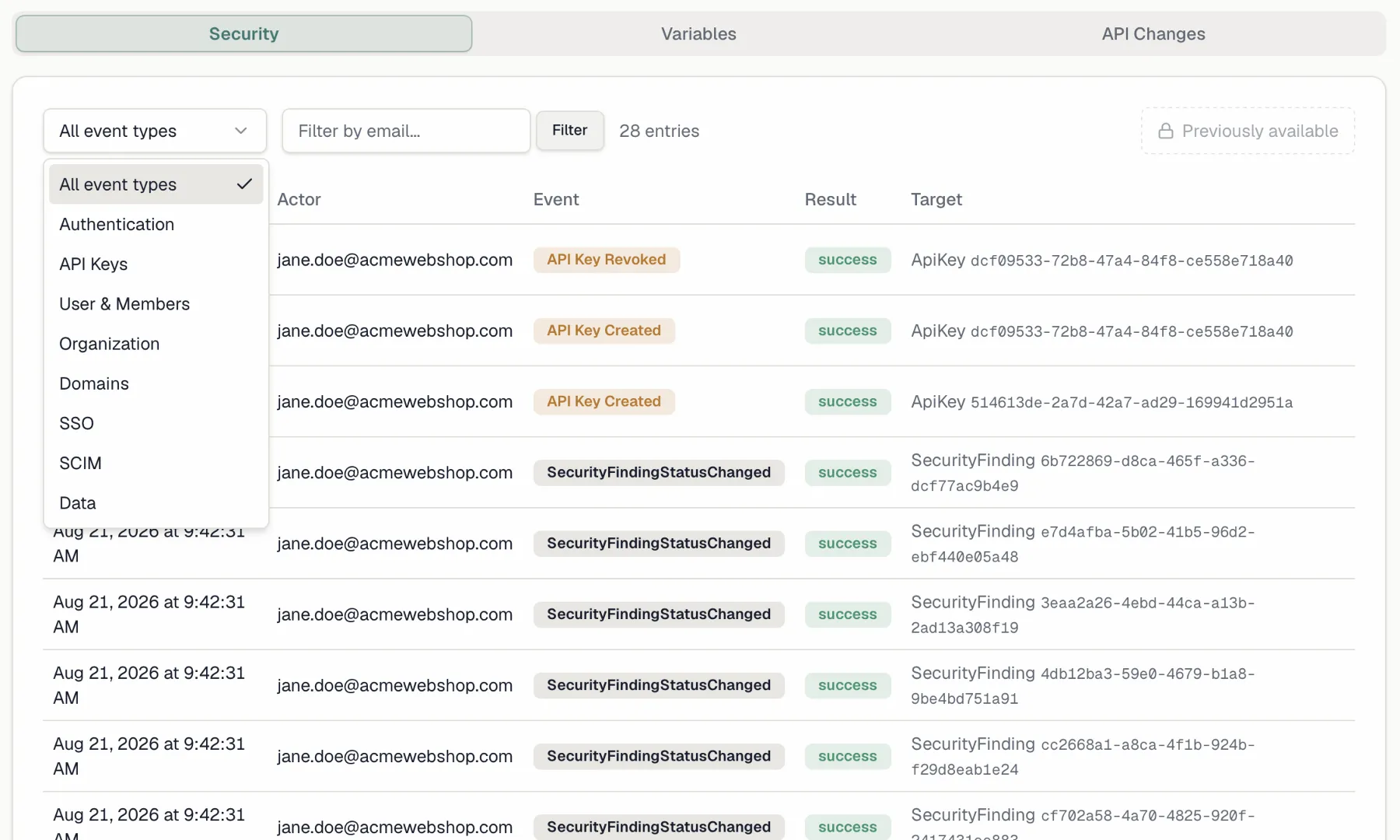The image size is (1400, 840).
Task: Click the dropdown chevron arrow icon
Action: 241,131
